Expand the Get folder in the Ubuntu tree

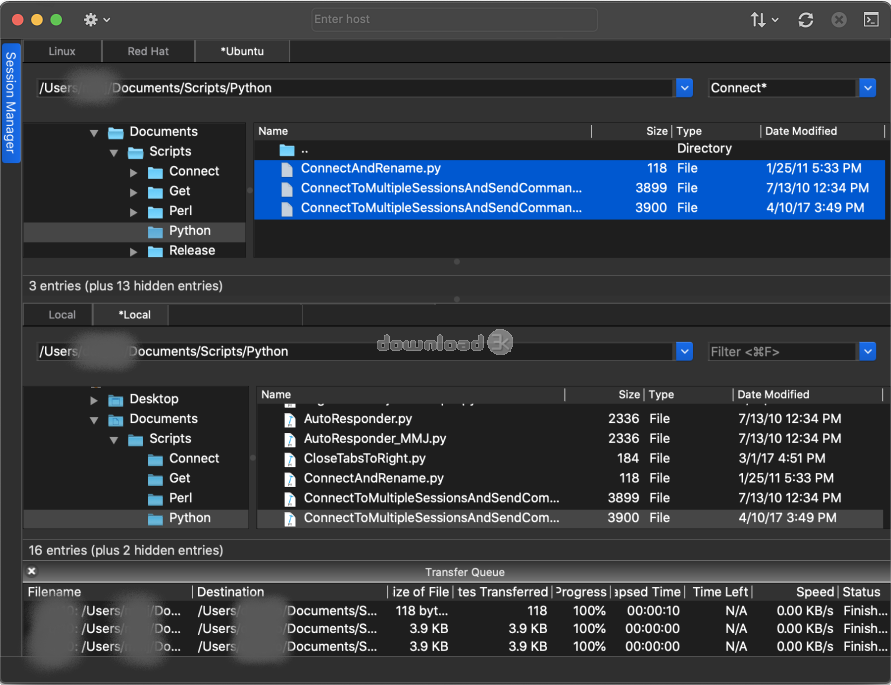134,192
